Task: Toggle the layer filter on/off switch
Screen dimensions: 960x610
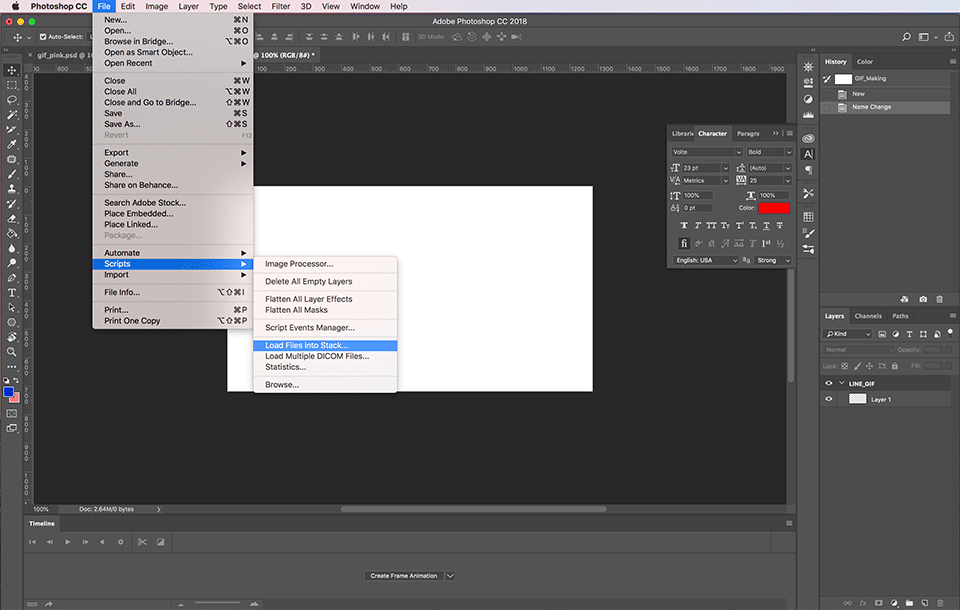Action: 950,333
